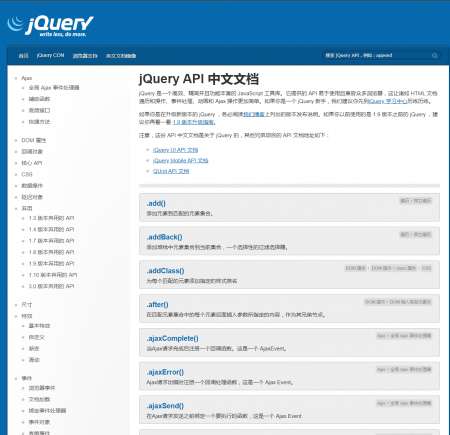Screen dimensions: 450x435
Task: Select the 1.10 version API sidebar entry
Action: tap(53, 275)
